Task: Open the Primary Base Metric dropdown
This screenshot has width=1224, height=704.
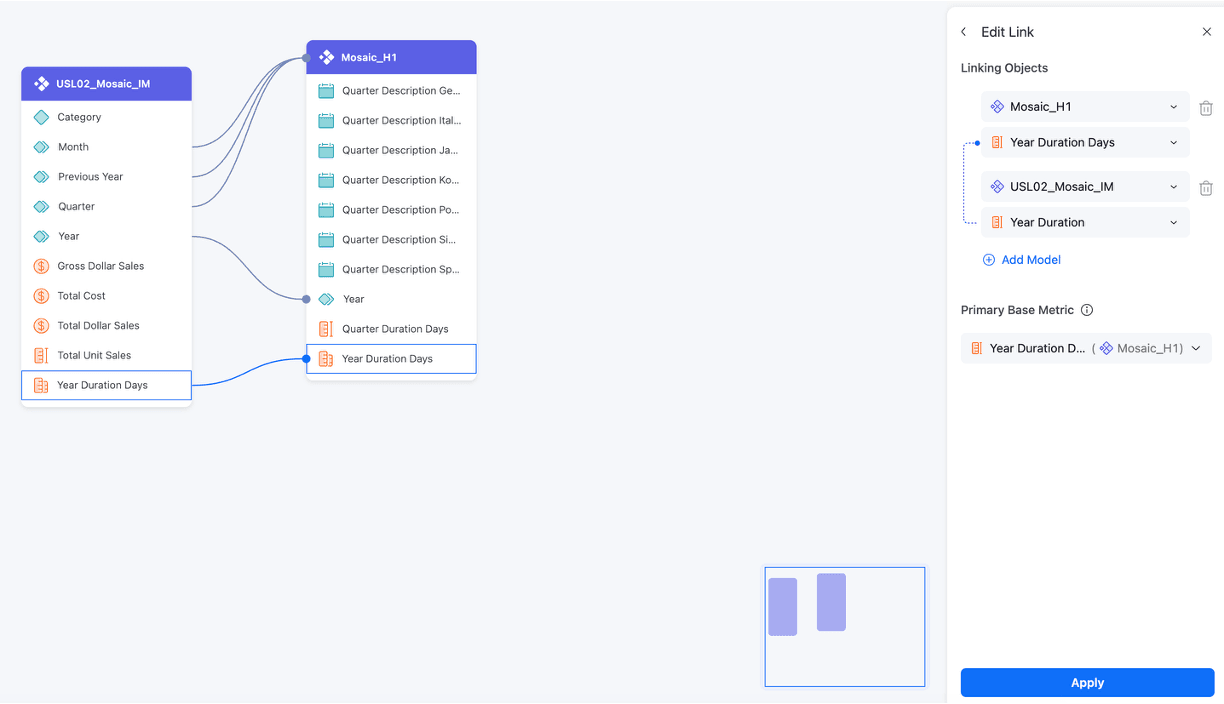Action: click(1086, 348)
